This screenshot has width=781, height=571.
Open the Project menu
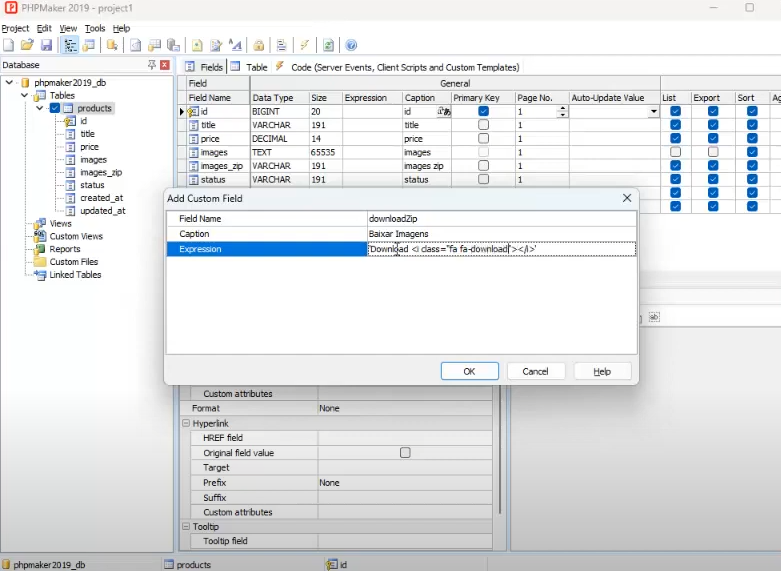click(x=15, y=28)
